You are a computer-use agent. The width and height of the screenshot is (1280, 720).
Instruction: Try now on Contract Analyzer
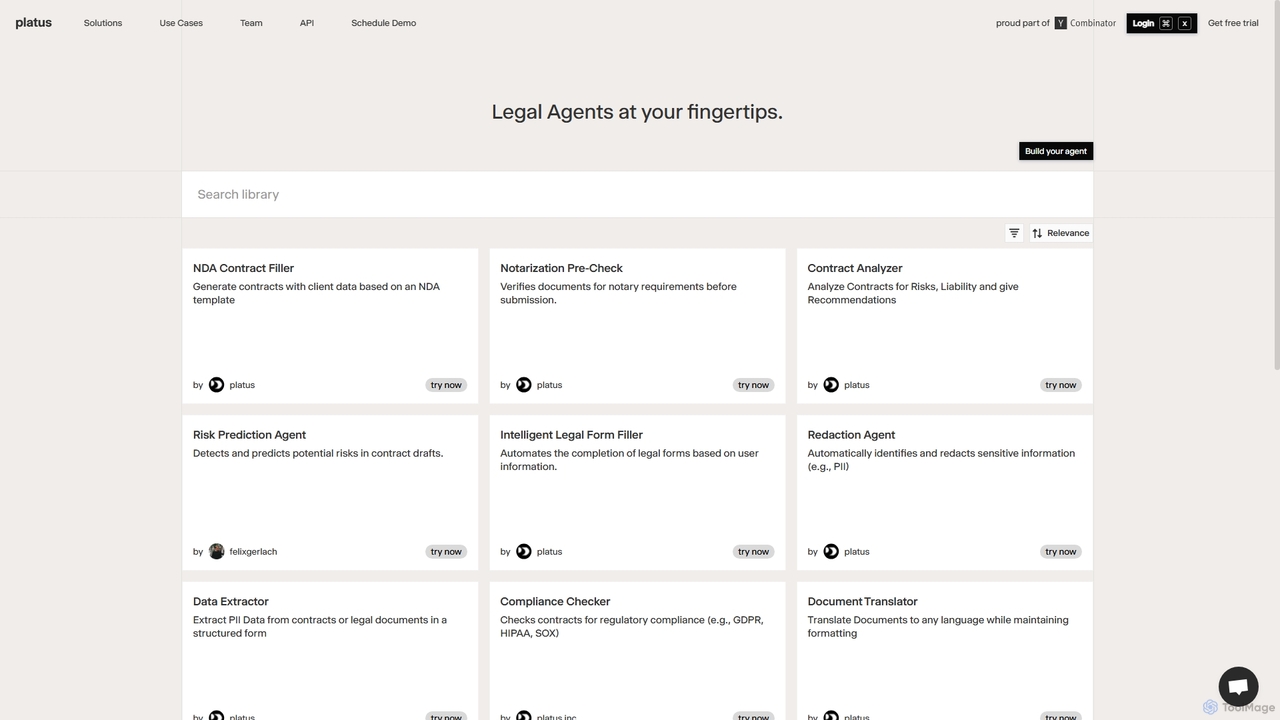[x=1061, y=385]
